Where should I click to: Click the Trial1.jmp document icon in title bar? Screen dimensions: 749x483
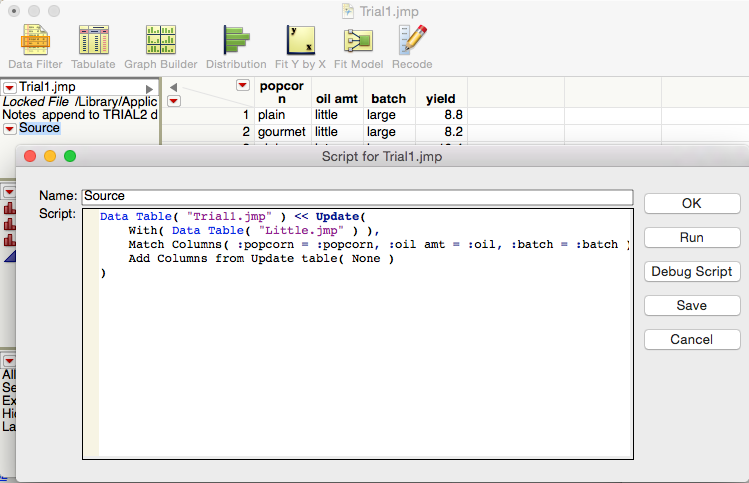[x=348, y=11]
